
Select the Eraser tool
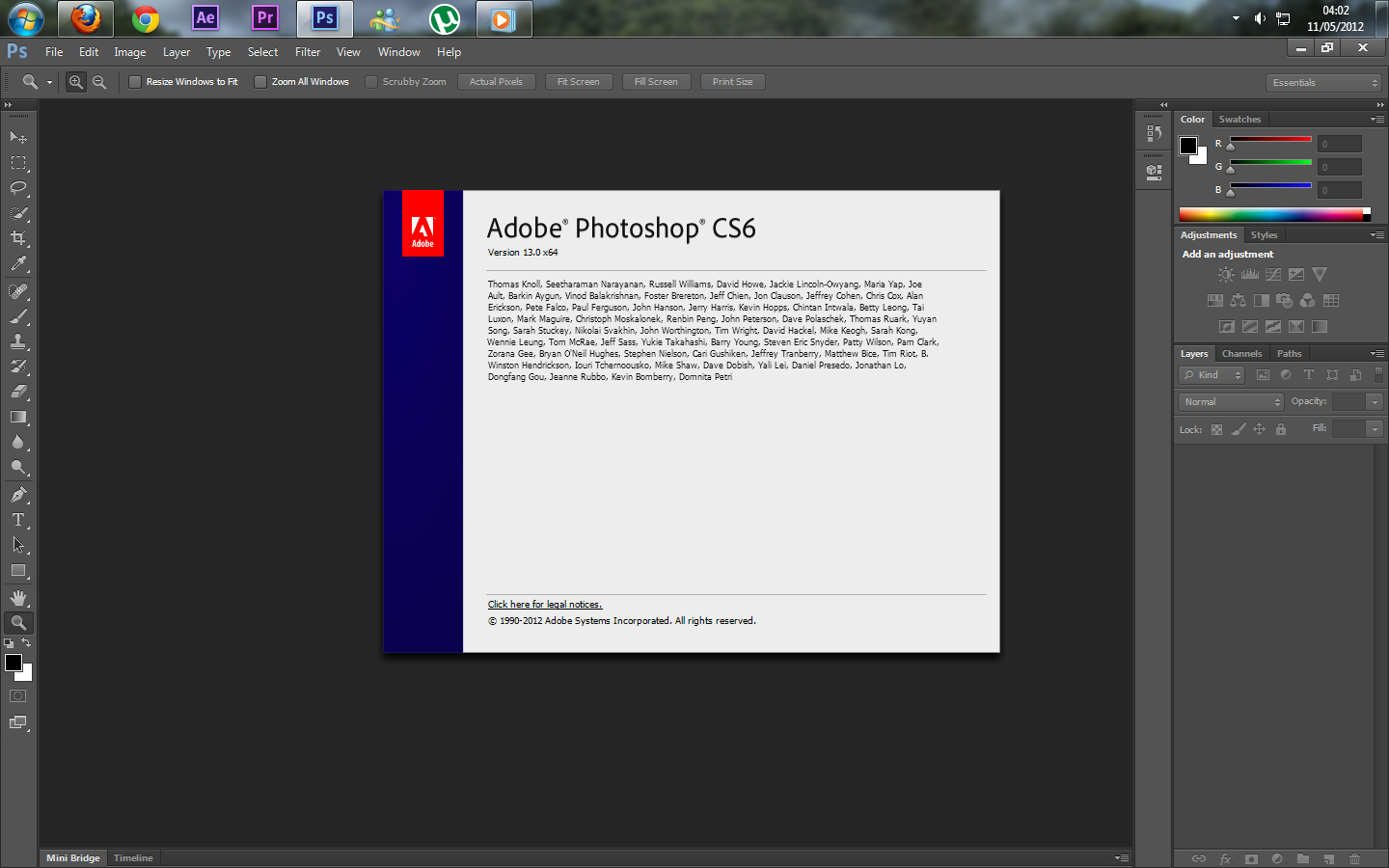click(x=18, y=392)
